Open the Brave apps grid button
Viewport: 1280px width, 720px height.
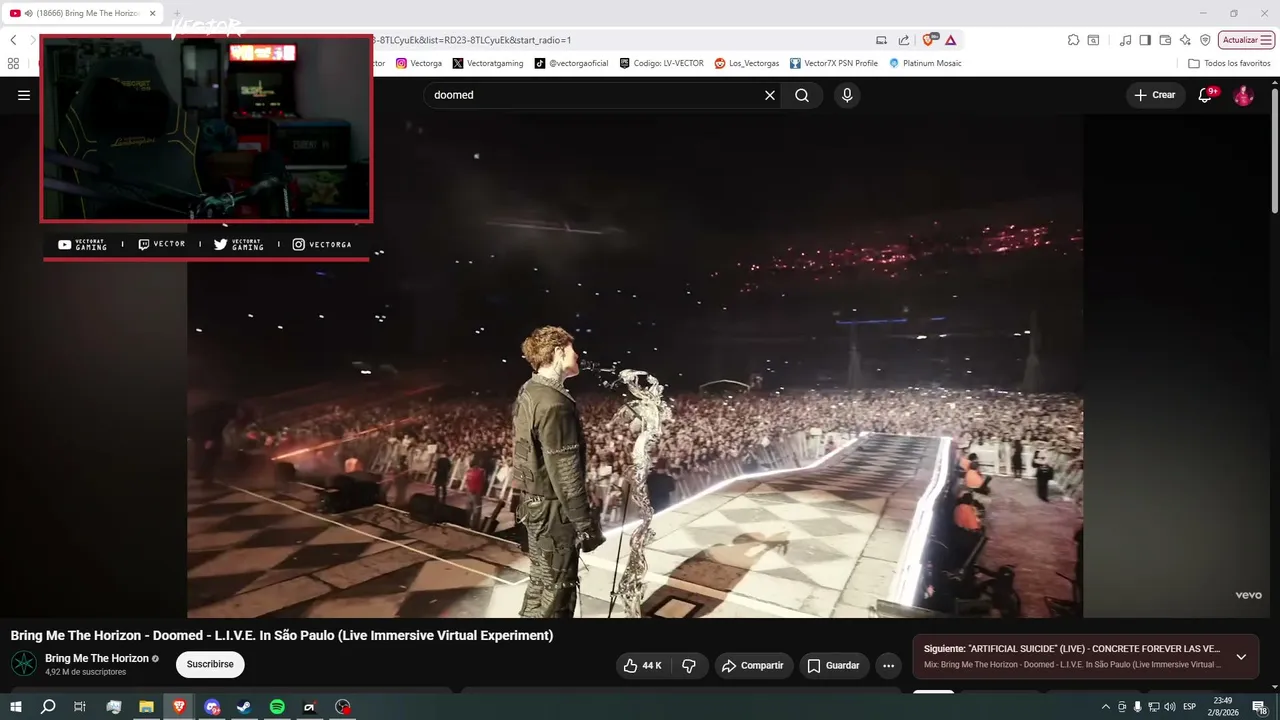point(13,63)
